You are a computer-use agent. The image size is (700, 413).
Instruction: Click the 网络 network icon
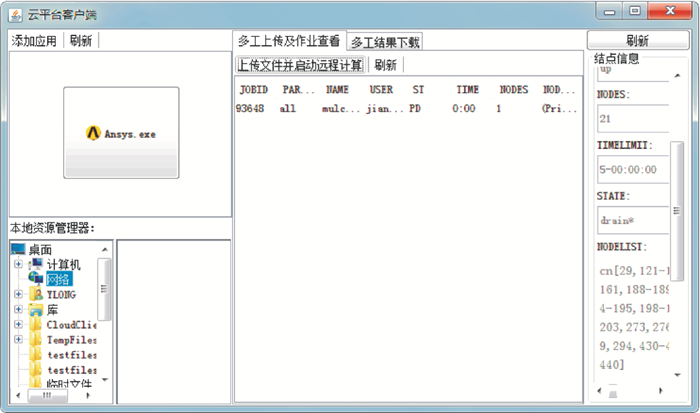[37, 279]
